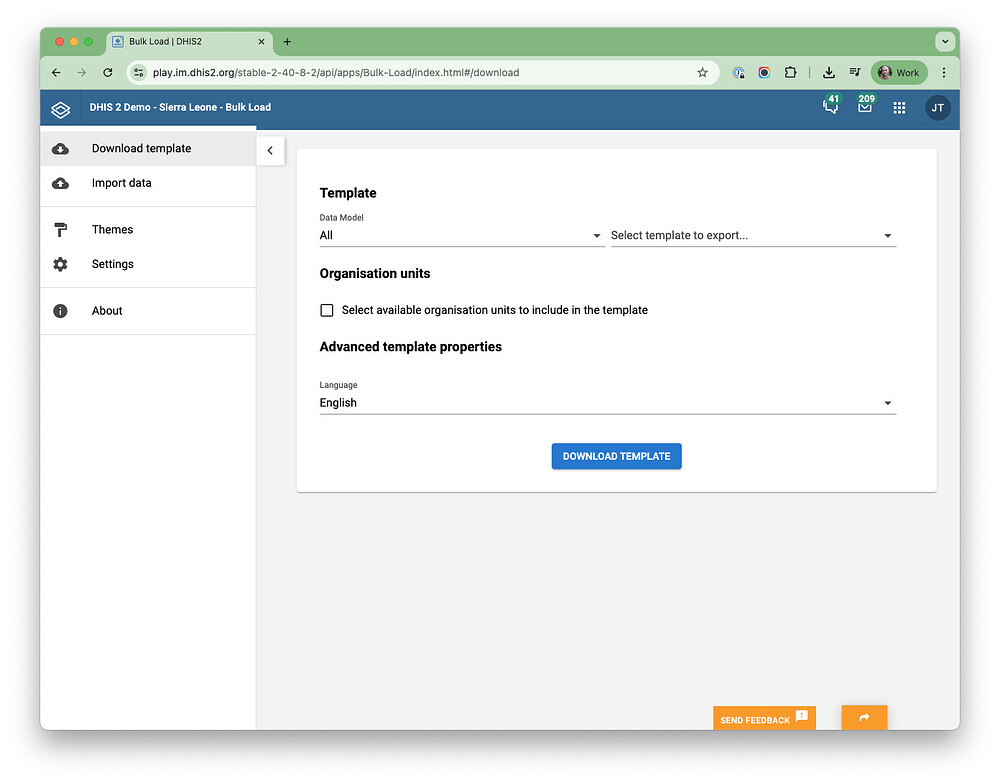The width and height of the screenshot is (999, 783).
Task: Open the Language dropdown
Action: [607, 403]
